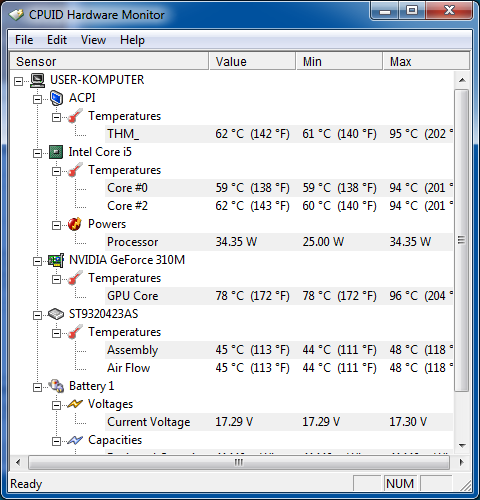Click the Intel Core i5 chip icon
The height and width of the screenshot is (500, 480).
tap(56, 152)
